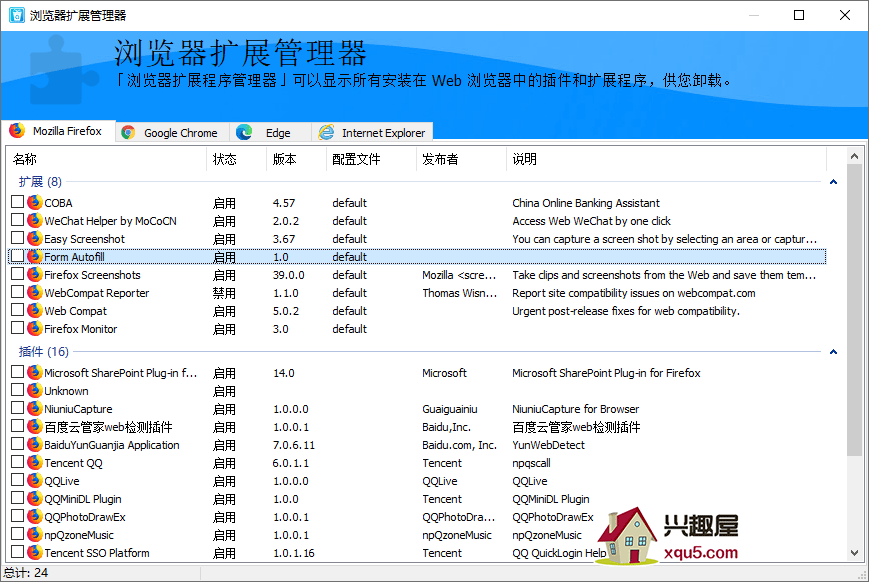869x582 pixels.
Task: Select the Easy Screenshot checkbox
Action: click(x=17, y=238)
